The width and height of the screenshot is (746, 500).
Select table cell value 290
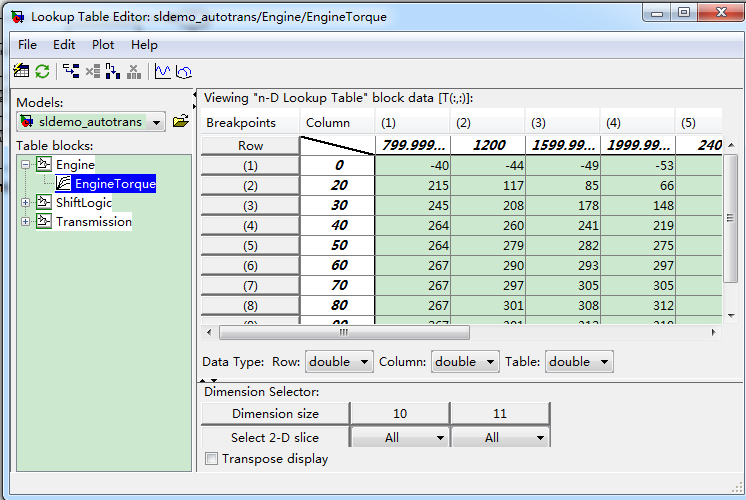point(488,265)
